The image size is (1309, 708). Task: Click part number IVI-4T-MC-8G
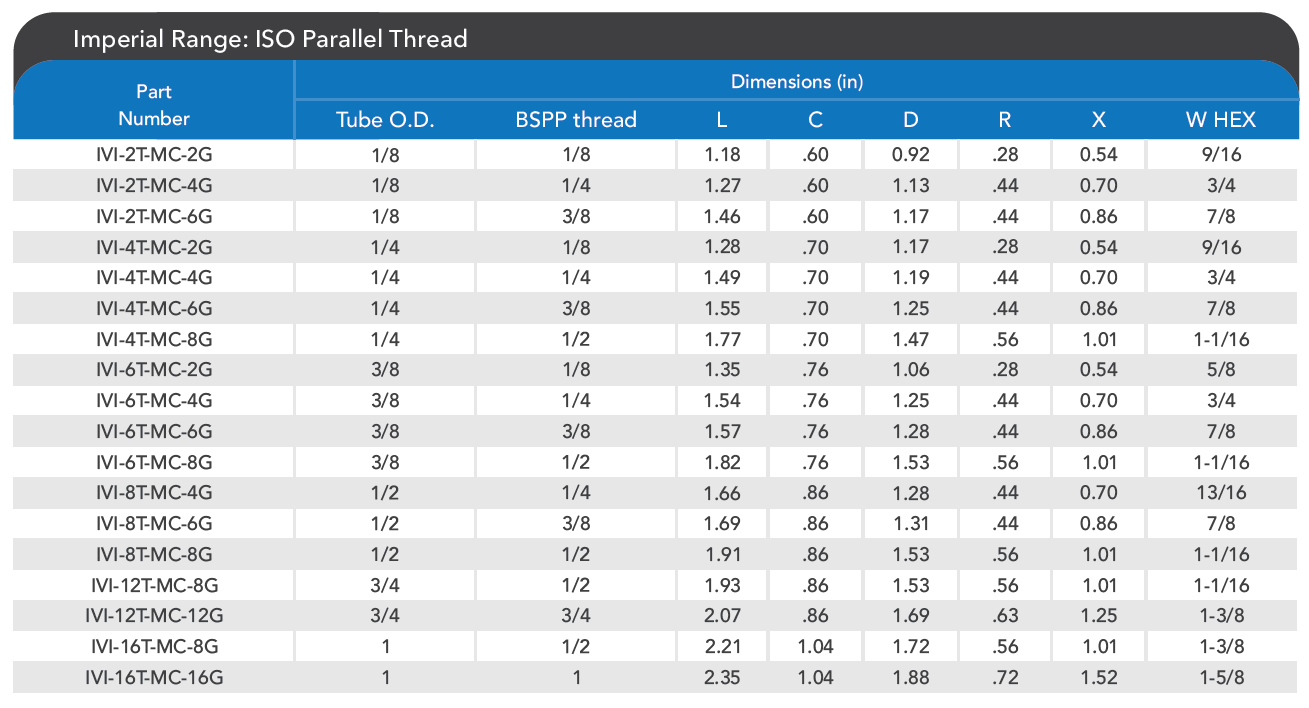[x=154, y=339]
